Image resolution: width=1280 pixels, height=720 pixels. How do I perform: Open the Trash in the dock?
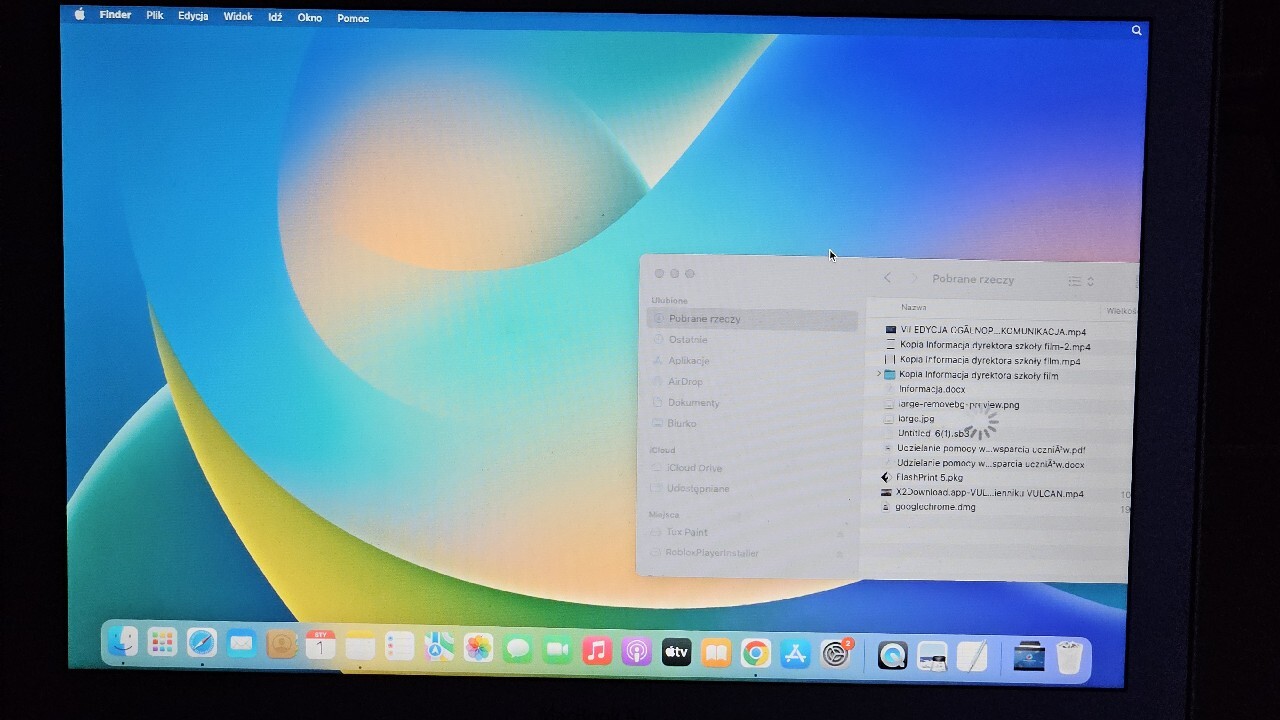pos(1069,658)
